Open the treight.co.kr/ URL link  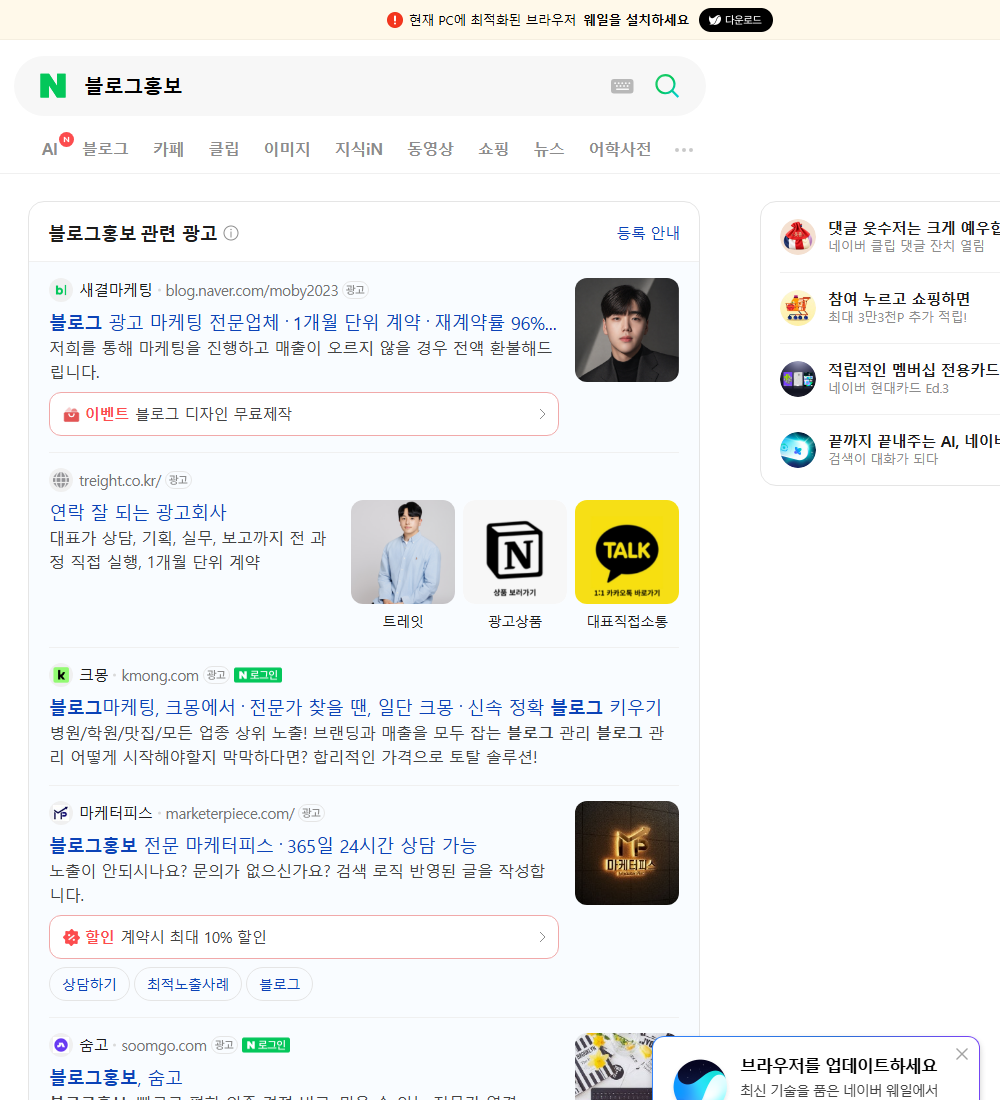tap(120, 481)
